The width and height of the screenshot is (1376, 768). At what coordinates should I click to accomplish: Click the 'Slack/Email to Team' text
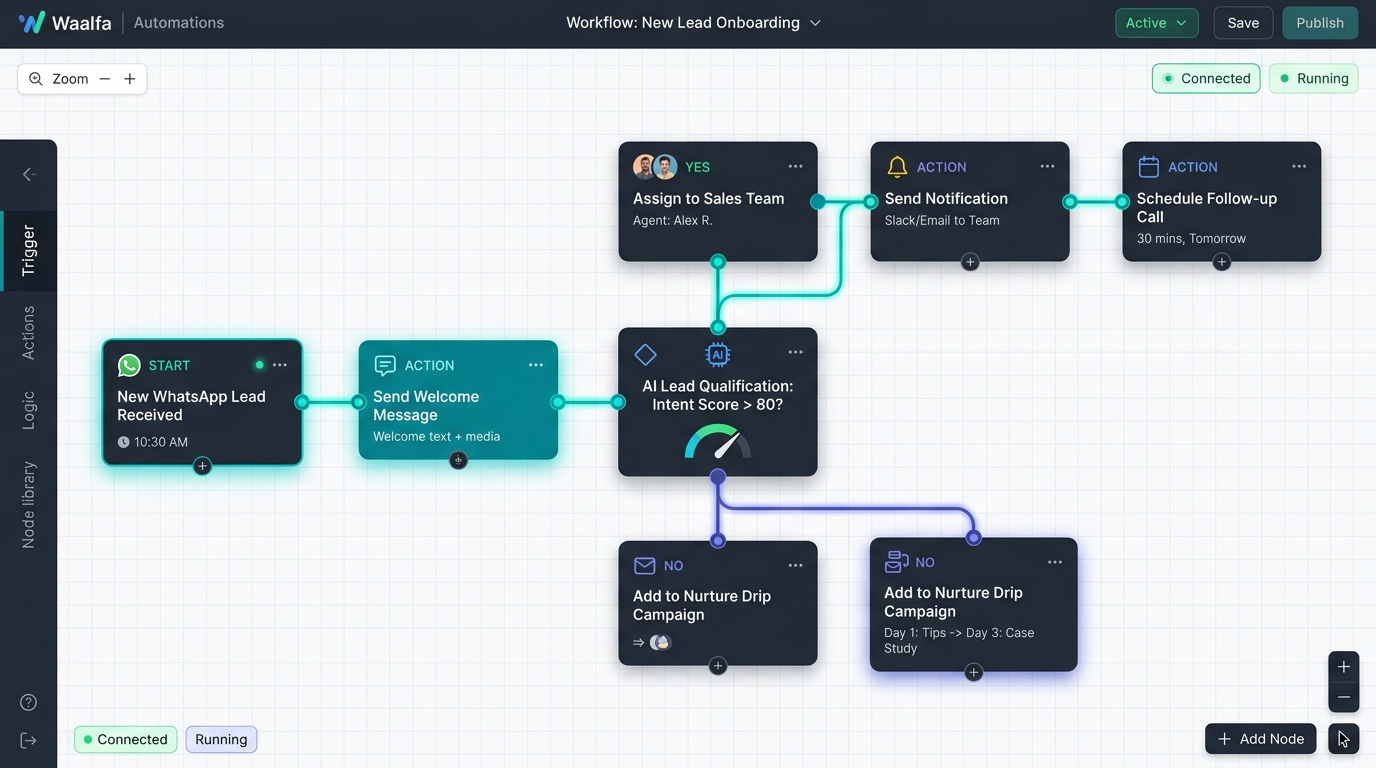942,220
